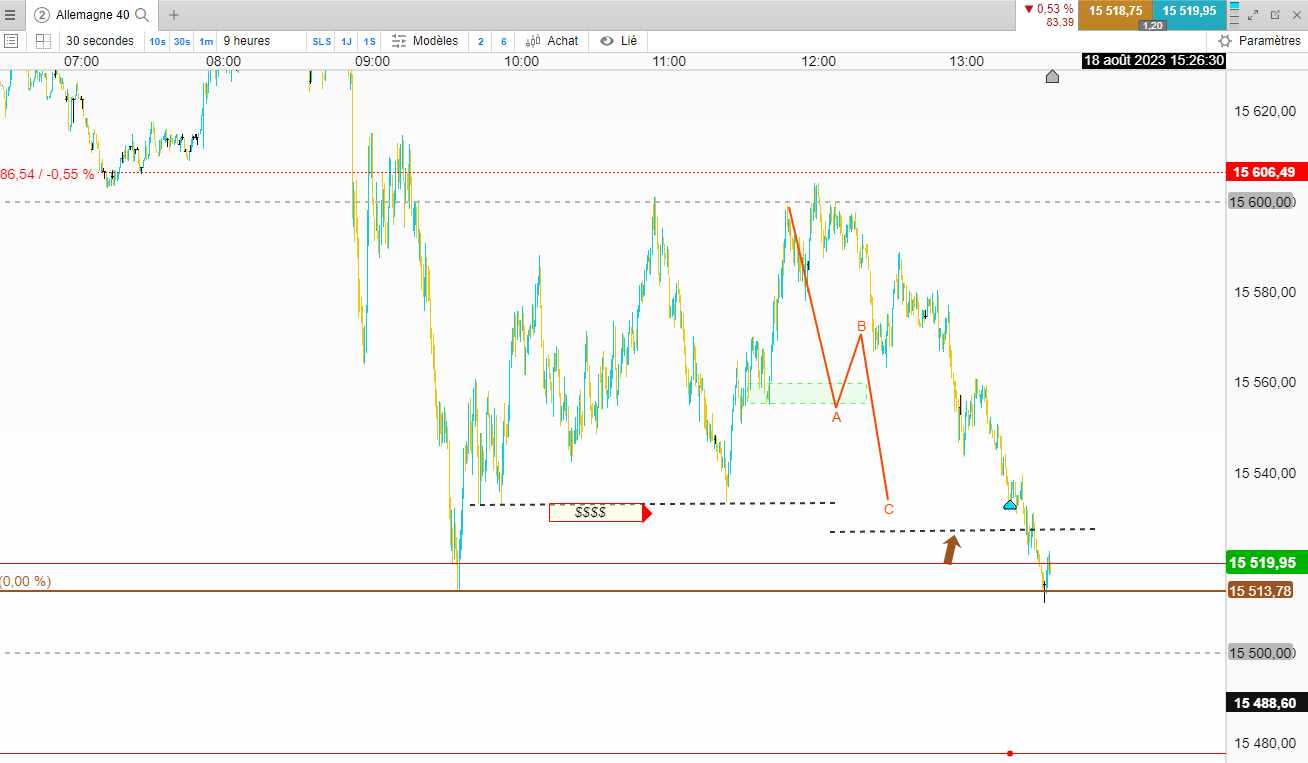Open the list view icon

[11, 41]
